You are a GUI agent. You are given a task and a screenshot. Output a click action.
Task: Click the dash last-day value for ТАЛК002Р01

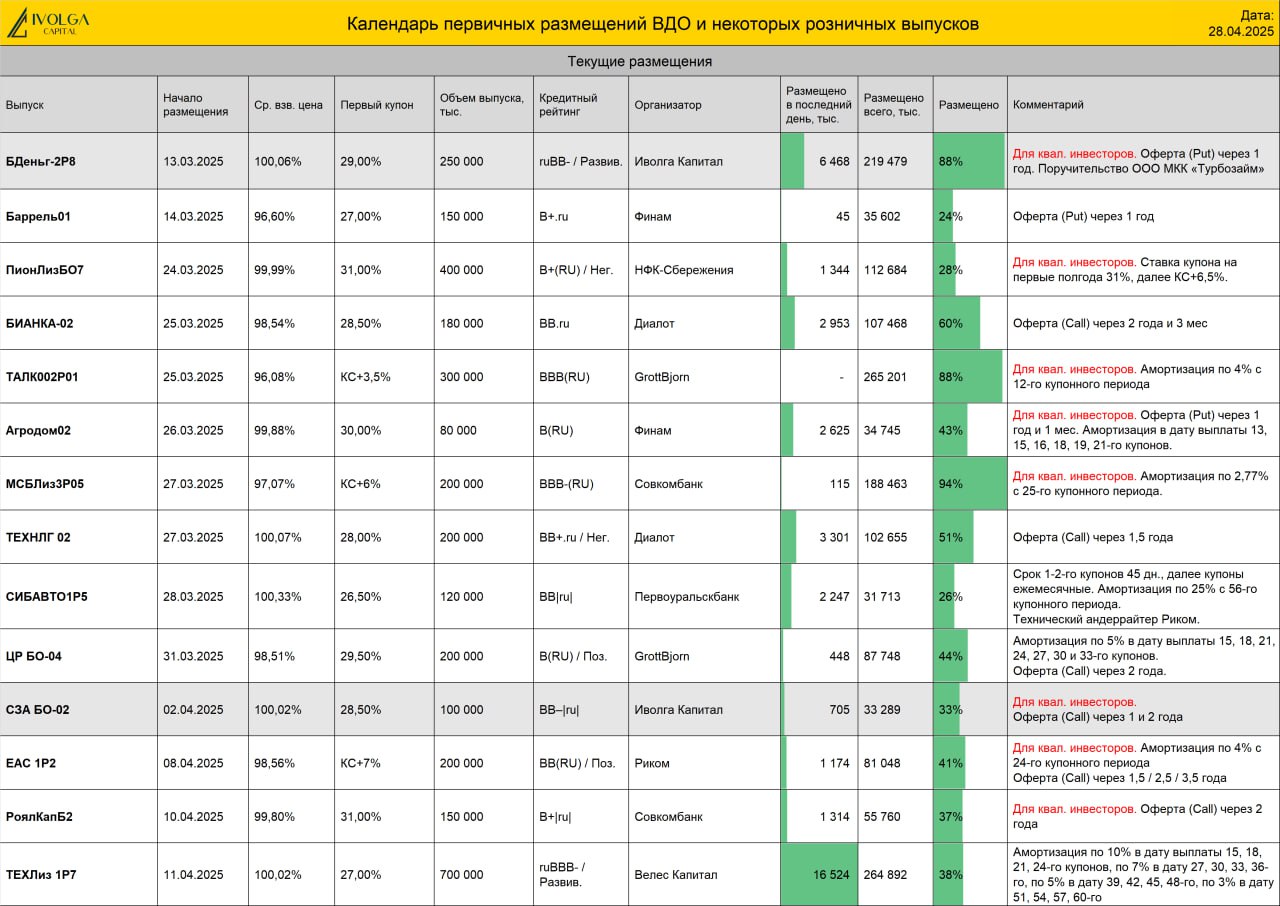click(842, 377)
